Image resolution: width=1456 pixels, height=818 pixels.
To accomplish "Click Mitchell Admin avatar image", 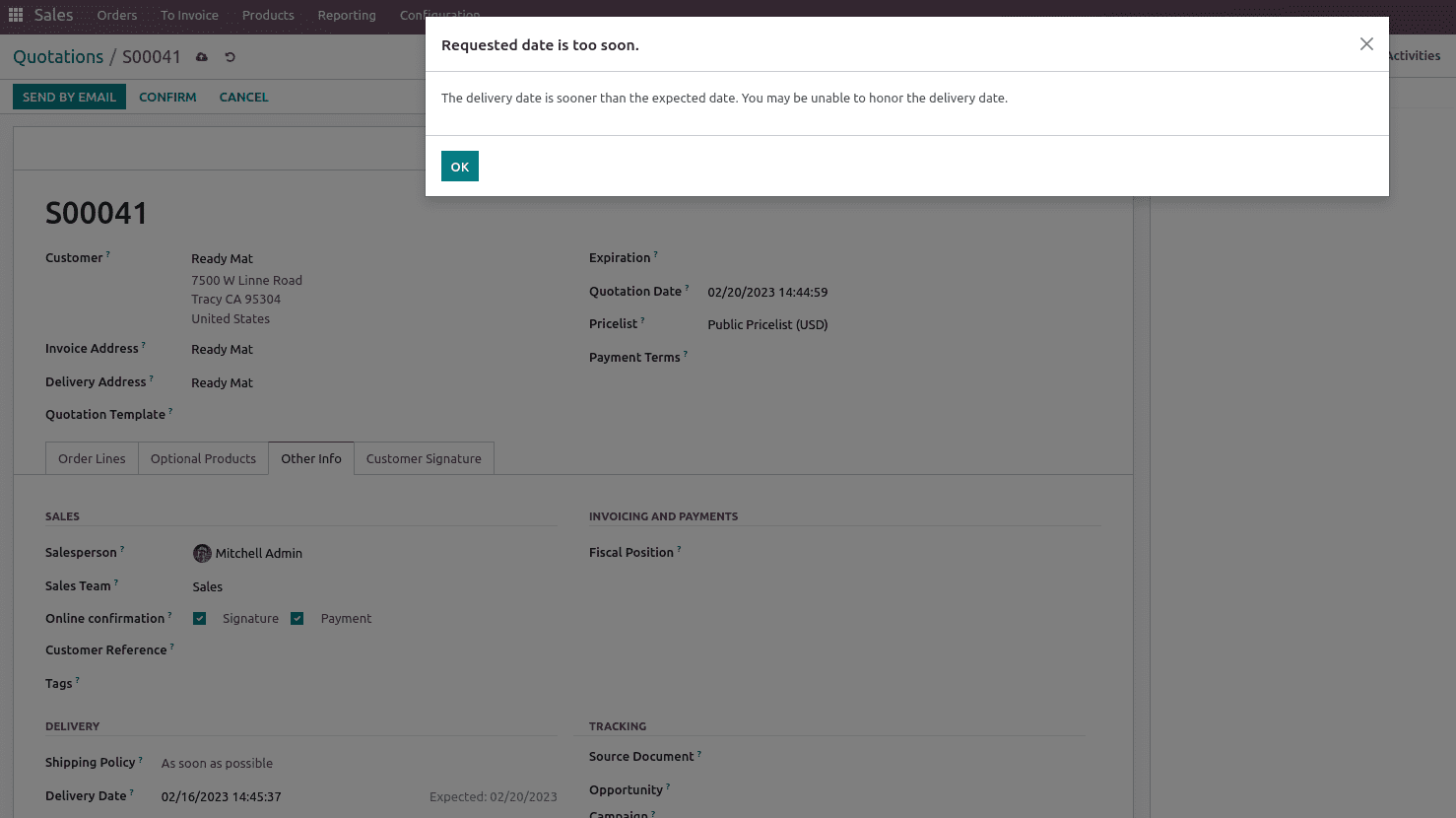I will (x=202, y=553).
